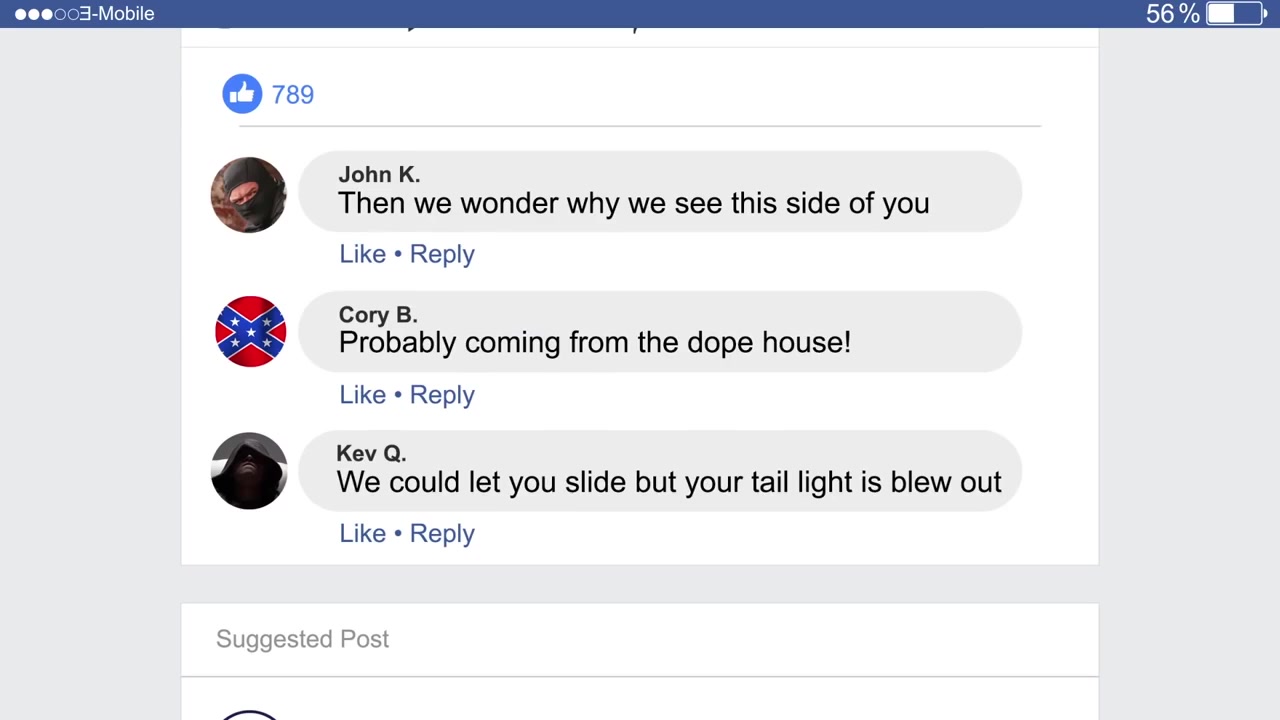Tap the signal strength dots
The image size is (1280, 720).
[x=46, y=14]
